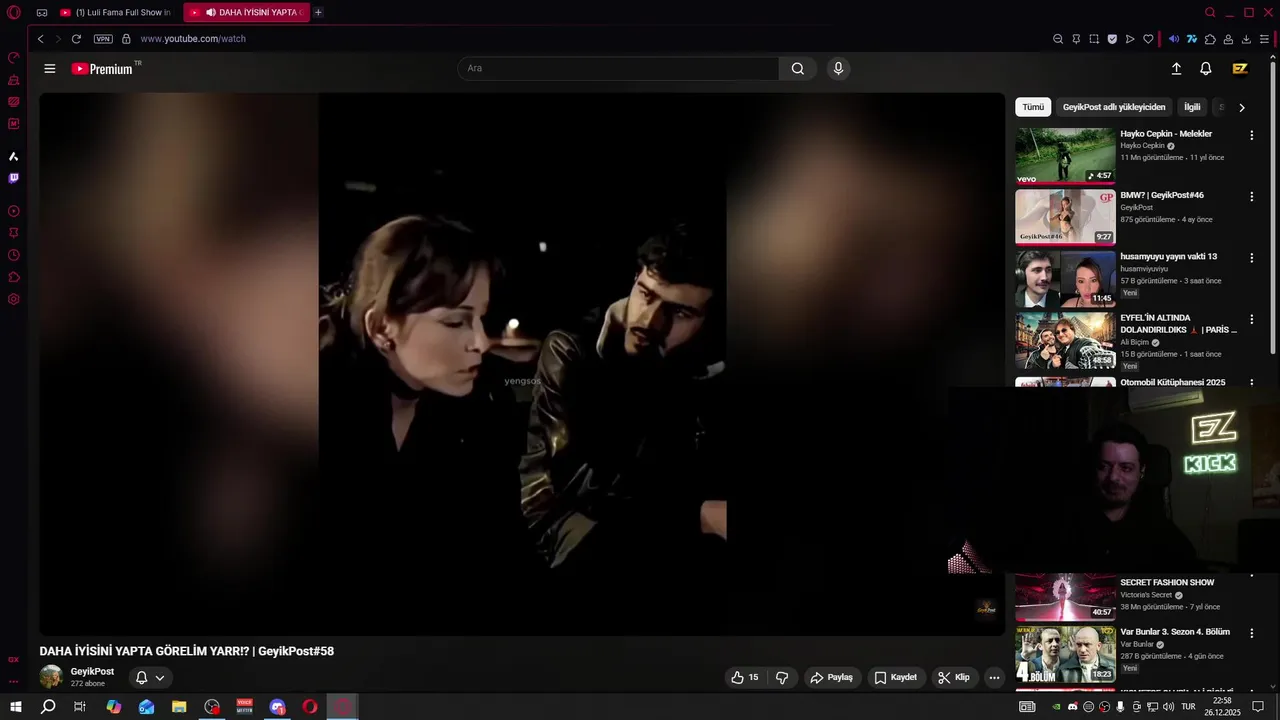Click the youtube.com/watch address bar

coord(193,39)
